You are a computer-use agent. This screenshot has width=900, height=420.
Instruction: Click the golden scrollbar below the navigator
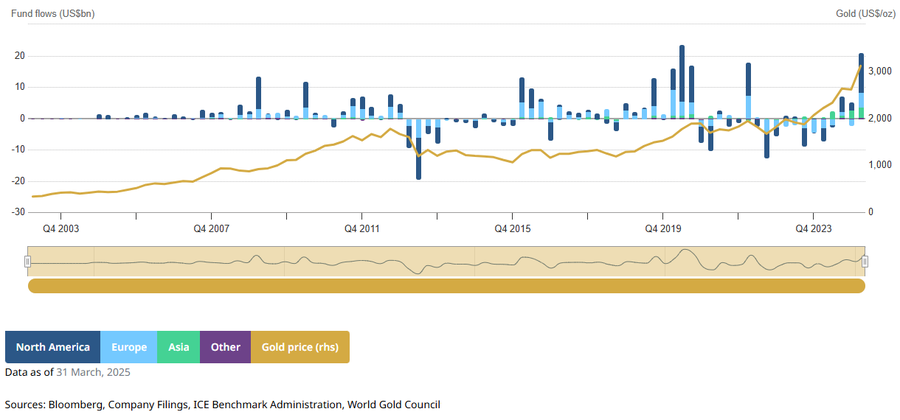click(446, 286)
